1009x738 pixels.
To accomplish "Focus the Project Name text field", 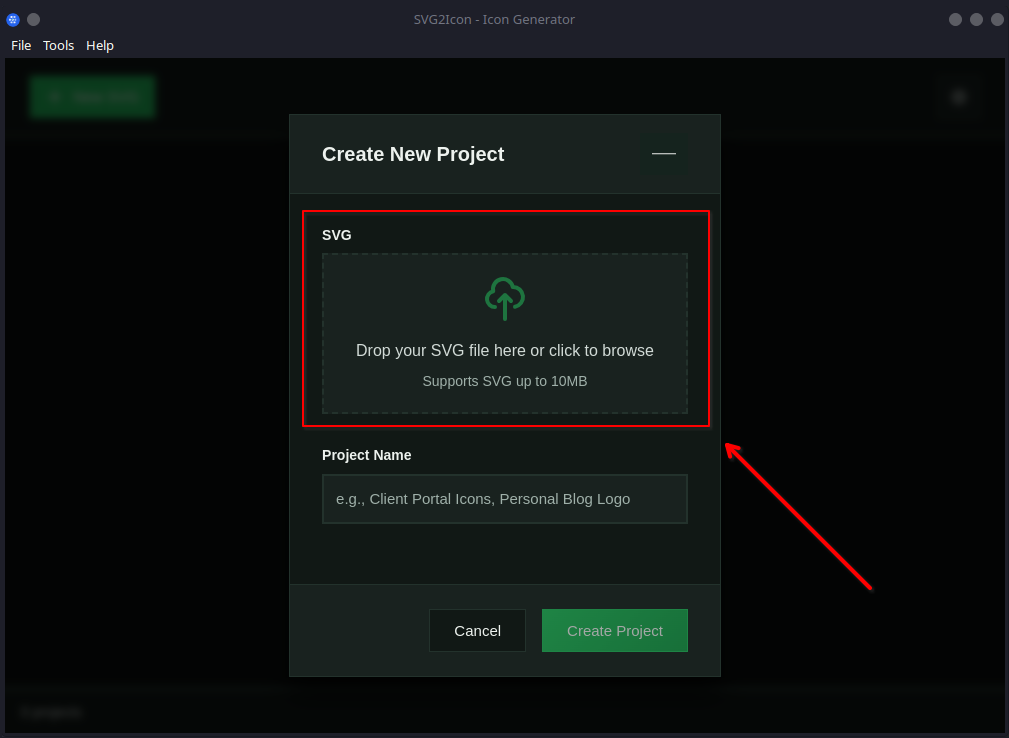I will click(x=504, y=499).
